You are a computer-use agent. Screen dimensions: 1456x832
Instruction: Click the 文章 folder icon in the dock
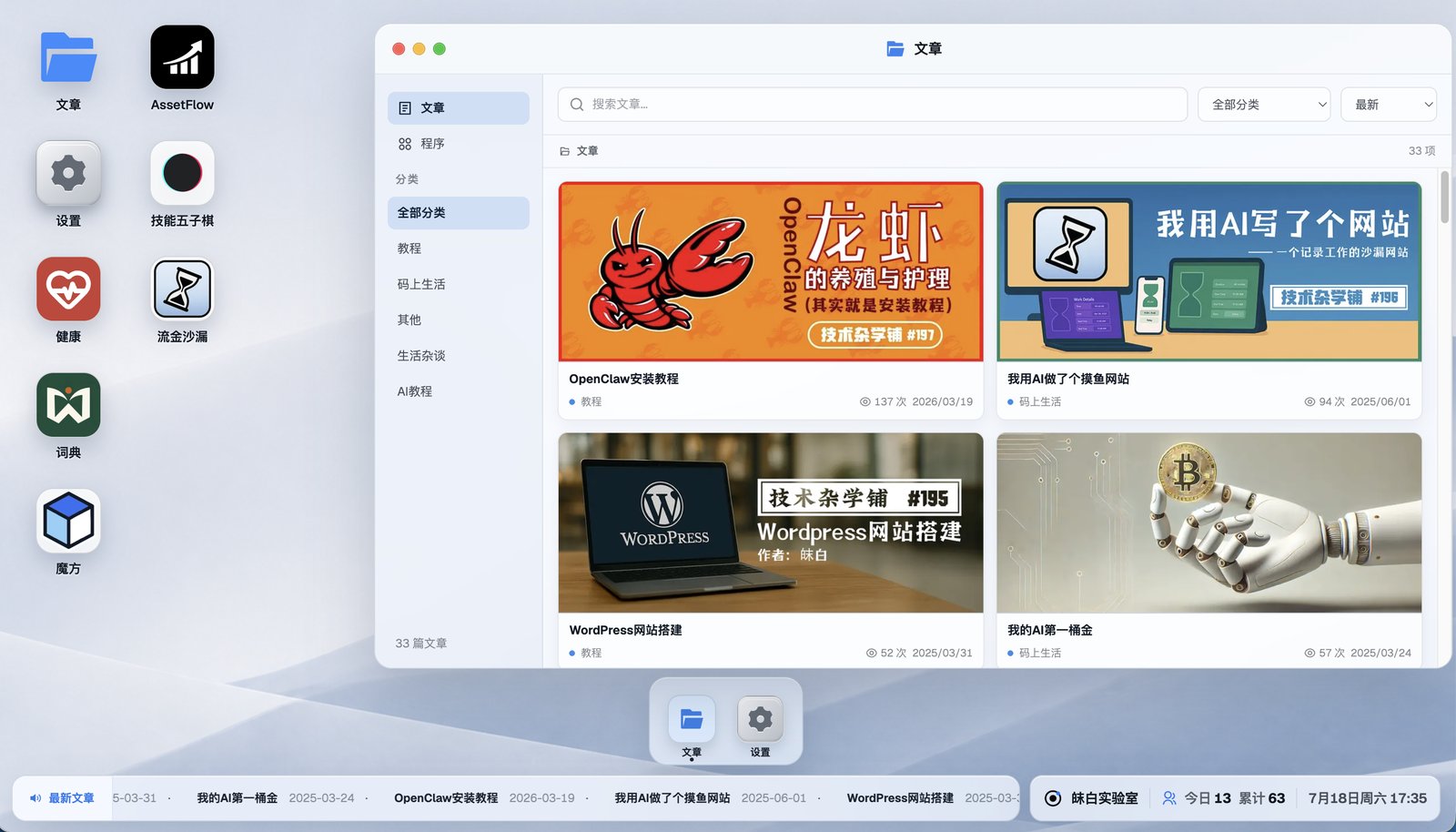692,719
